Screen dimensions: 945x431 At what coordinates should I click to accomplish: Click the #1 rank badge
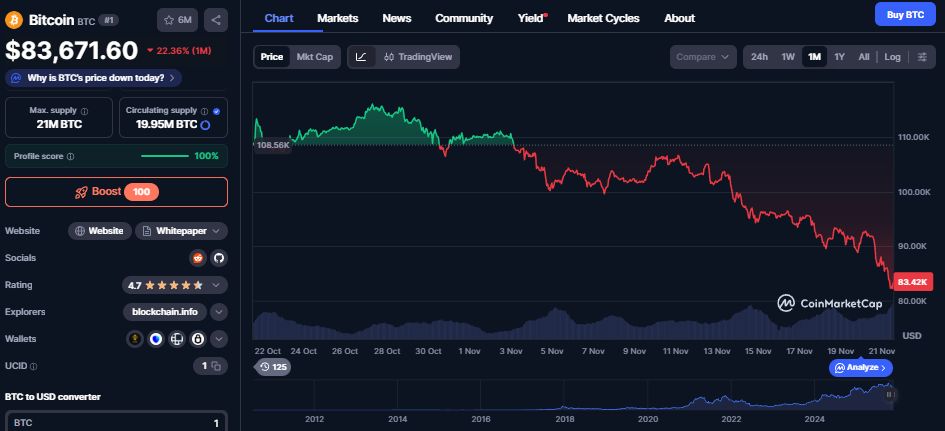(108, 20)
